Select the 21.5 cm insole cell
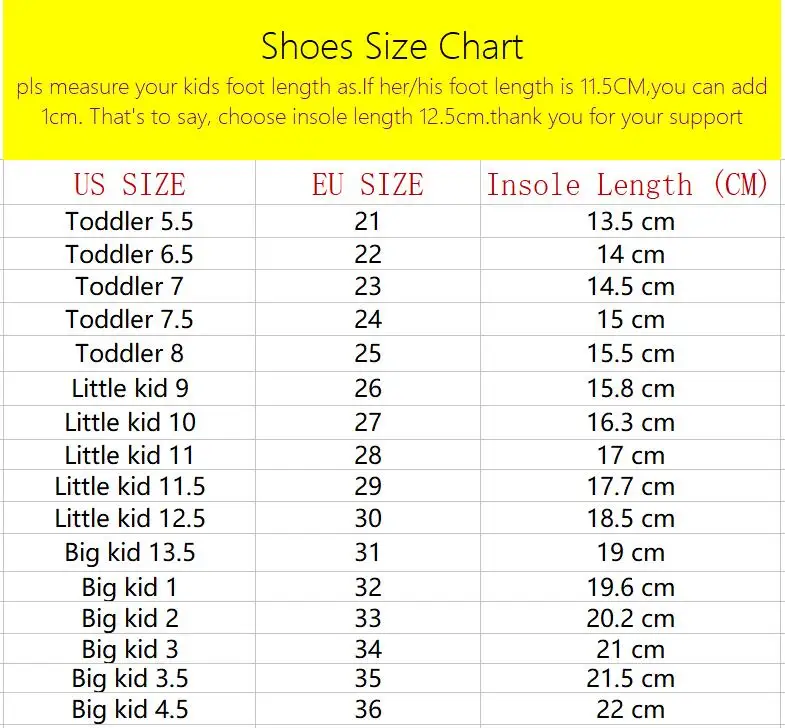The height and width of the screenshot is (728, 785). 631,678
